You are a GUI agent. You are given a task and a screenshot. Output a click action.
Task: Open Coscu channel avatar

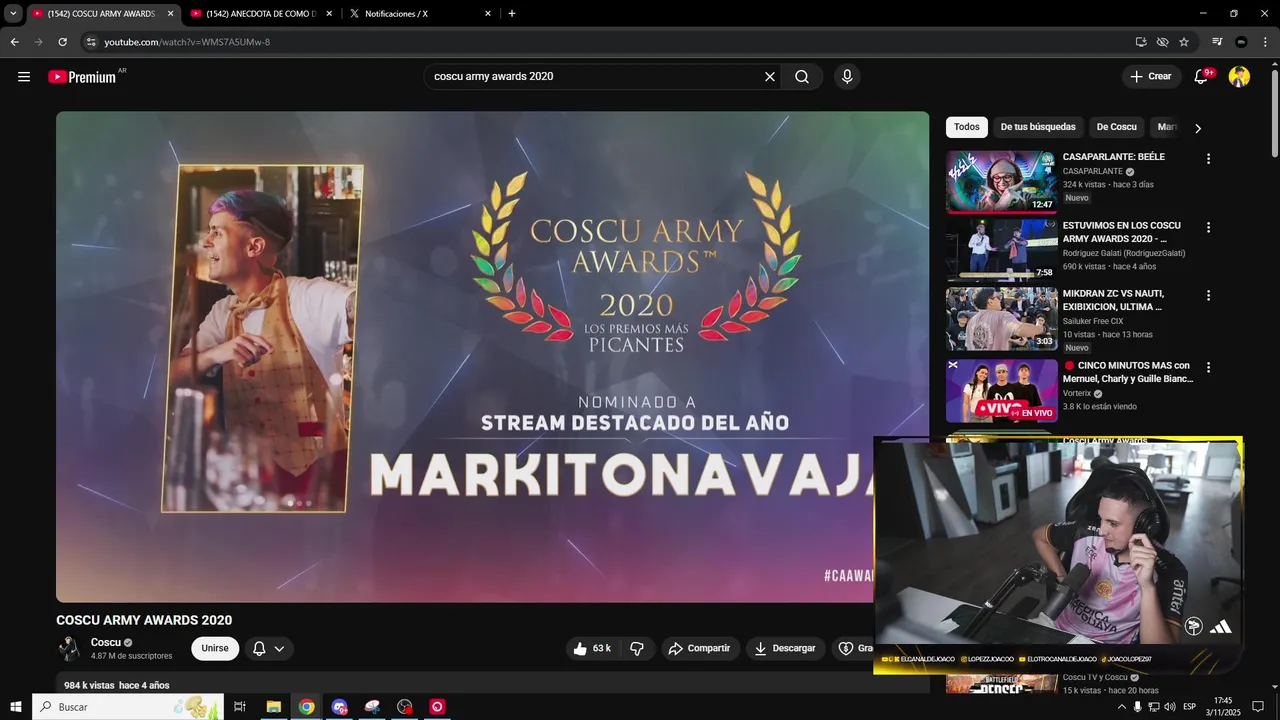(69, 649)
